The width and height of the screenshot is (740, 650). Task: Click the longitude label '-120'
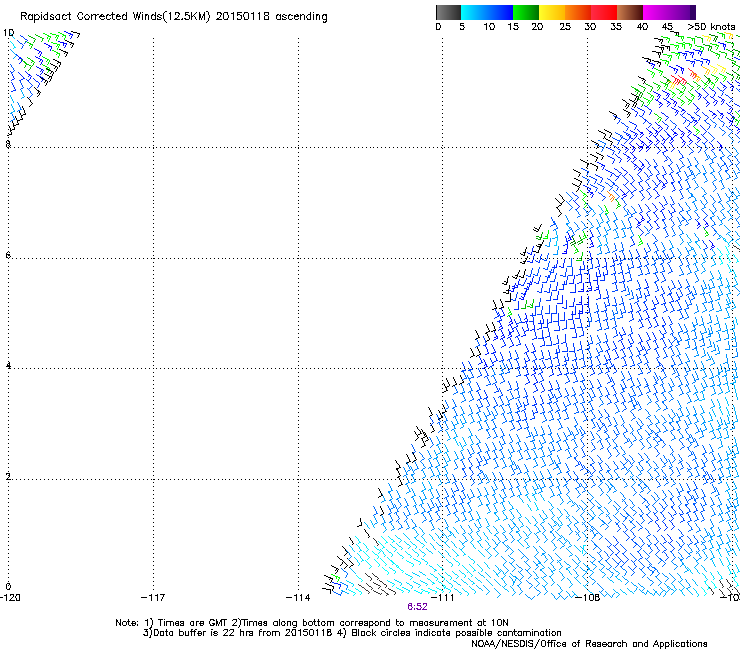pyautogui.click(x=10, y=598)
